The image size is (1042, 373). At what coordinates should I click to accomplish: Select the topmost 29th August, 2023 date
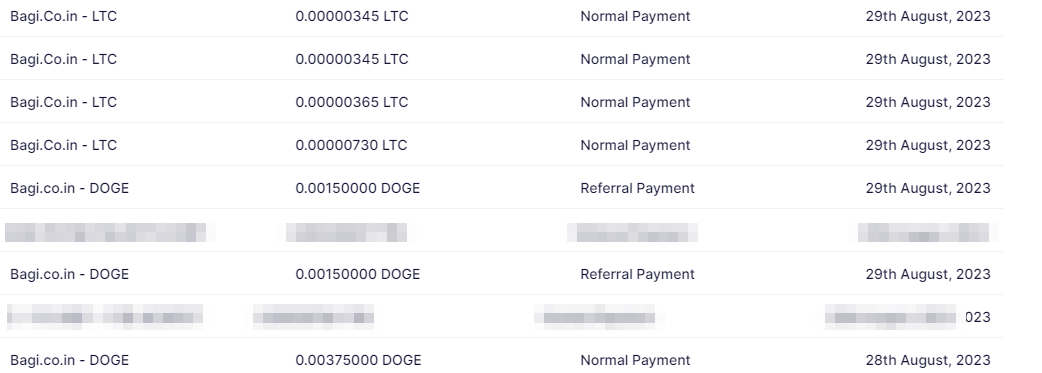928,17
